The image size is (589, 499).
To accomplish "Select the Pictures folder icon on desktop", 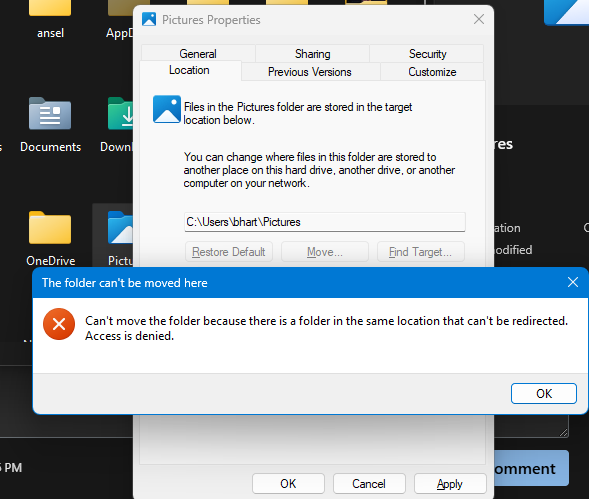I will point(120,228).
